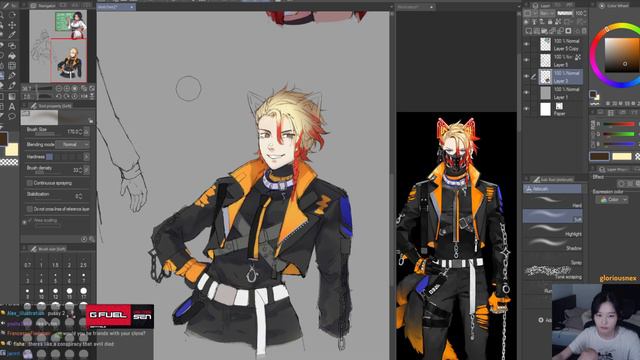Enable Do not cross lines checkbox
The image size is (640, 360).
tap(29, 209)
